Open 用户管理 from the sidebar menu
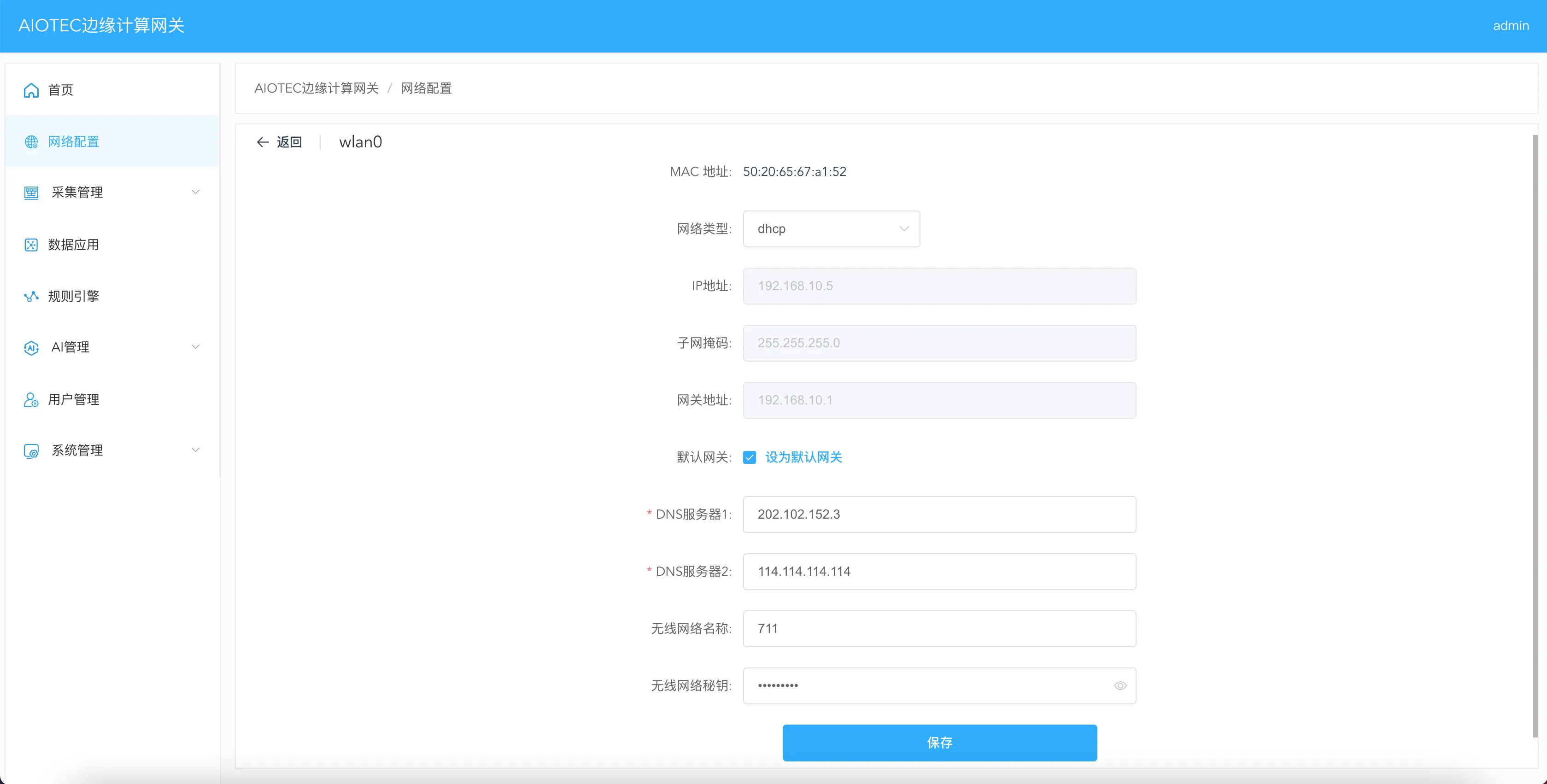 tap(74, 400)
